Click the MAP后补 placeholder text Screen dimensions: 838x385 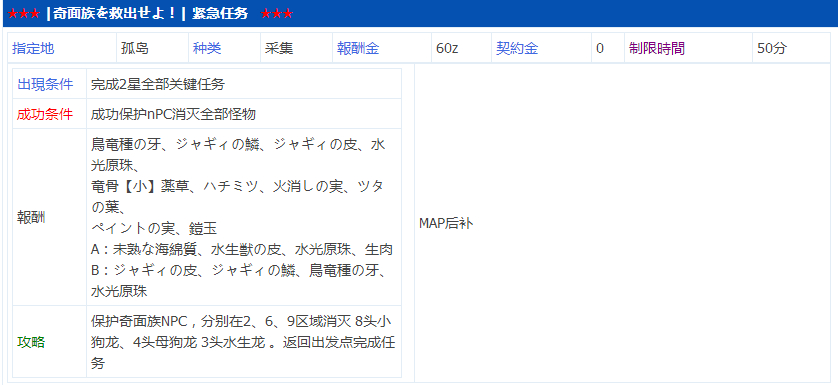coord(446,224)
